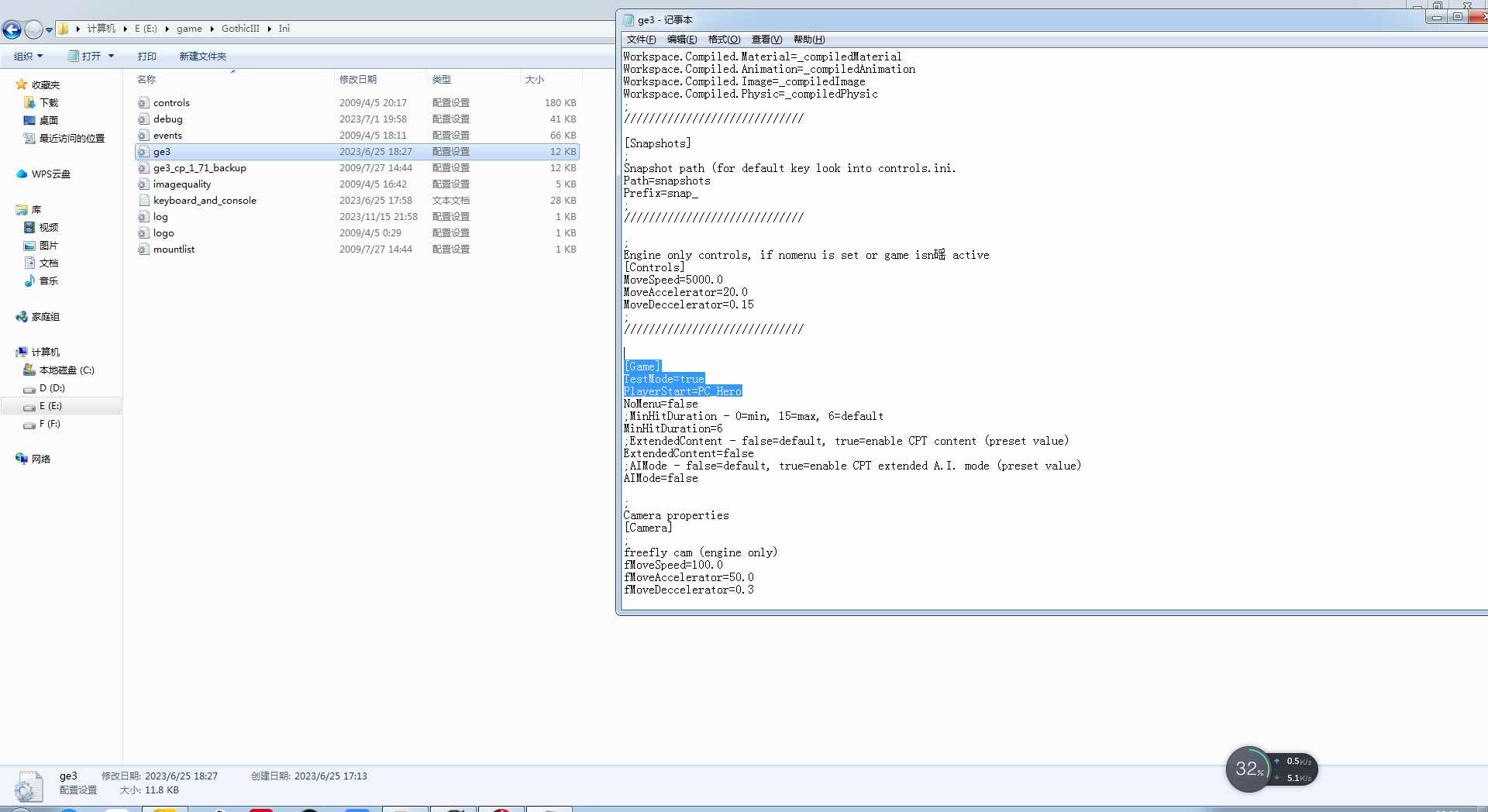Open 视频 library in the sidebar
The image size is (1488, 812).
(x=48, y=227)
